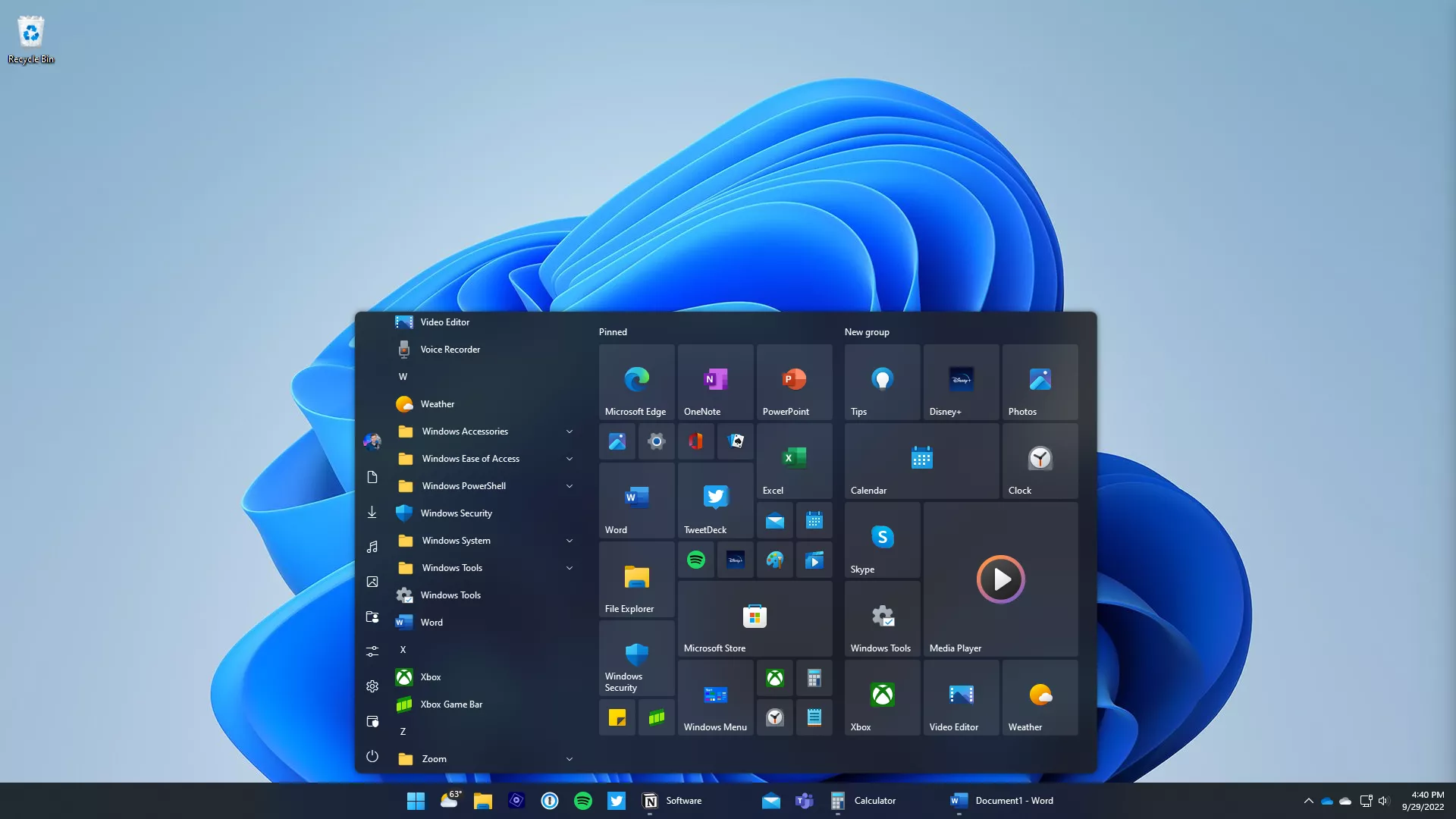Screen dimensions: 1456x819
Task: Expand the Windows PowerShell folder
Action: click(x=569, y=486)
